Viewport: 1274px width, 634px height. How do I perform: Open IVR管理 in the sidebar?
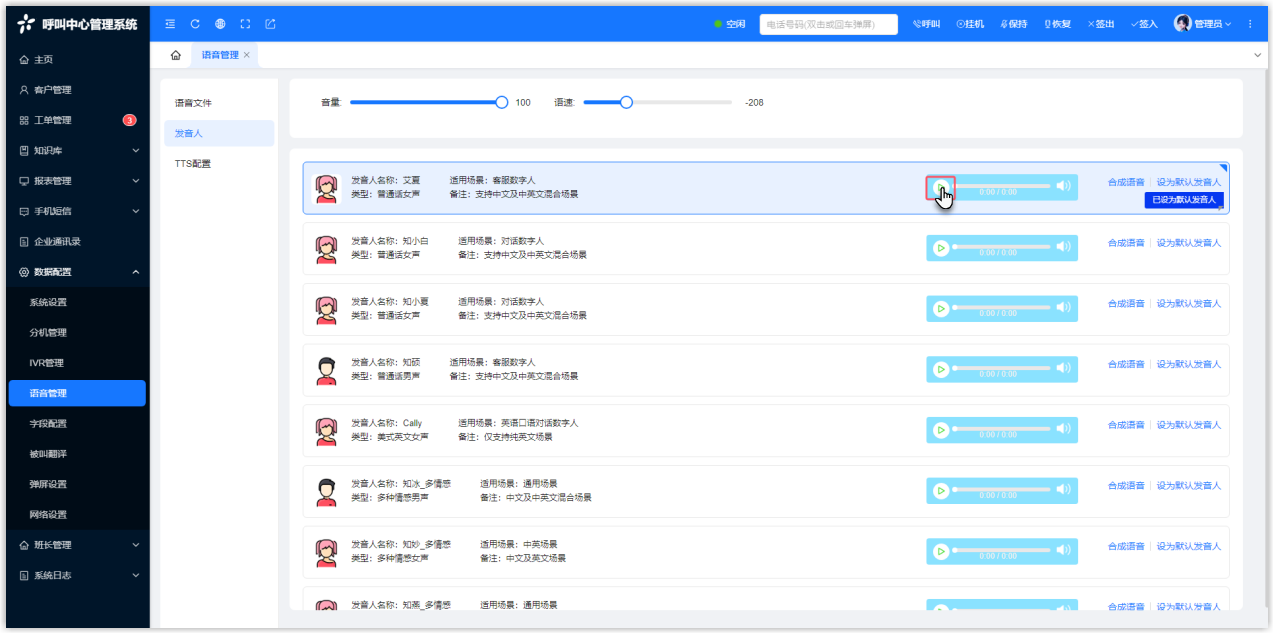click(x=47, y=363)
